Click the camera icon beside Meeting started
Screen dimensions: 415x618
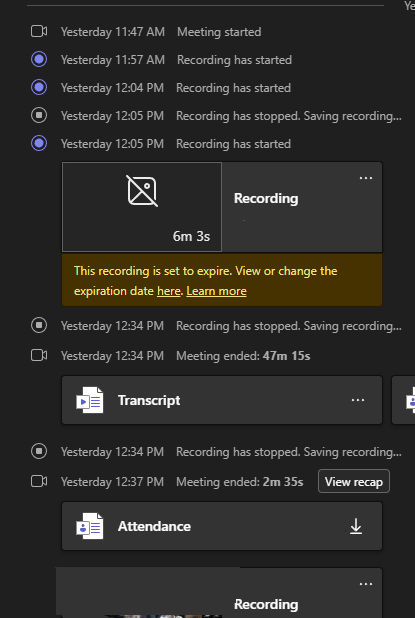(x=39, y=32)
